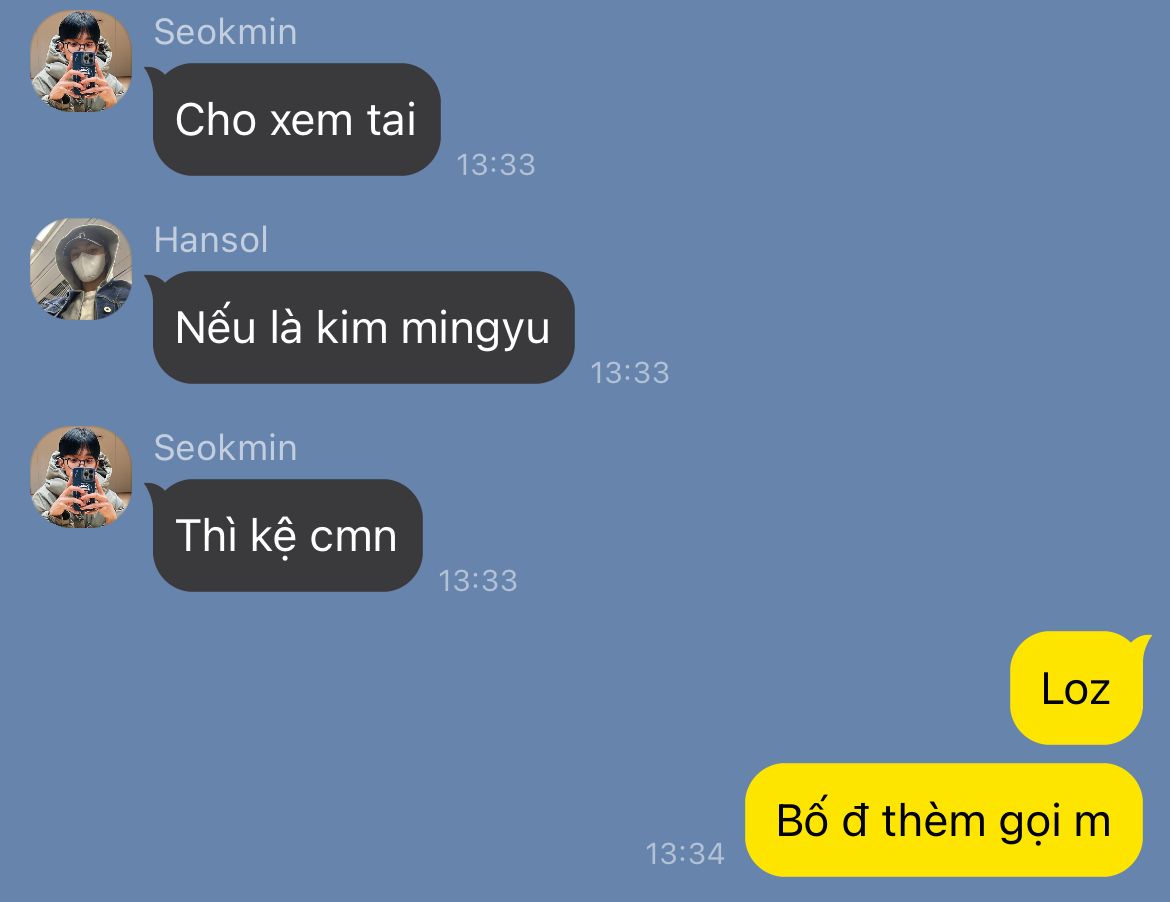The height and width of the screenshot is (902, 1170).
Task: Select the "Thì kệ cmn" message bubble
Action: [x=287, y=536]
